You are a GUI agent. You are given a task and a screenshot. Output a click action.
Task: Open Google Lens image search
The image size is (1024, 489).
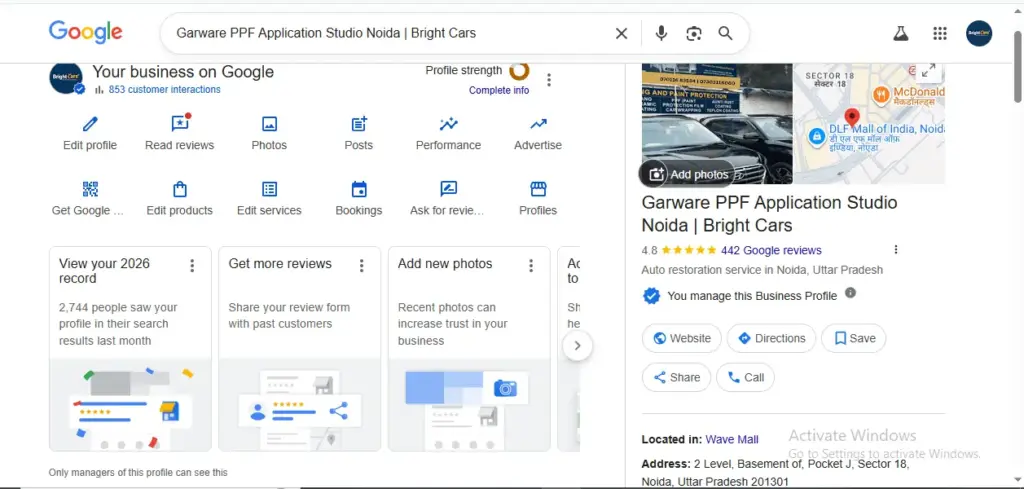(694, 33)
